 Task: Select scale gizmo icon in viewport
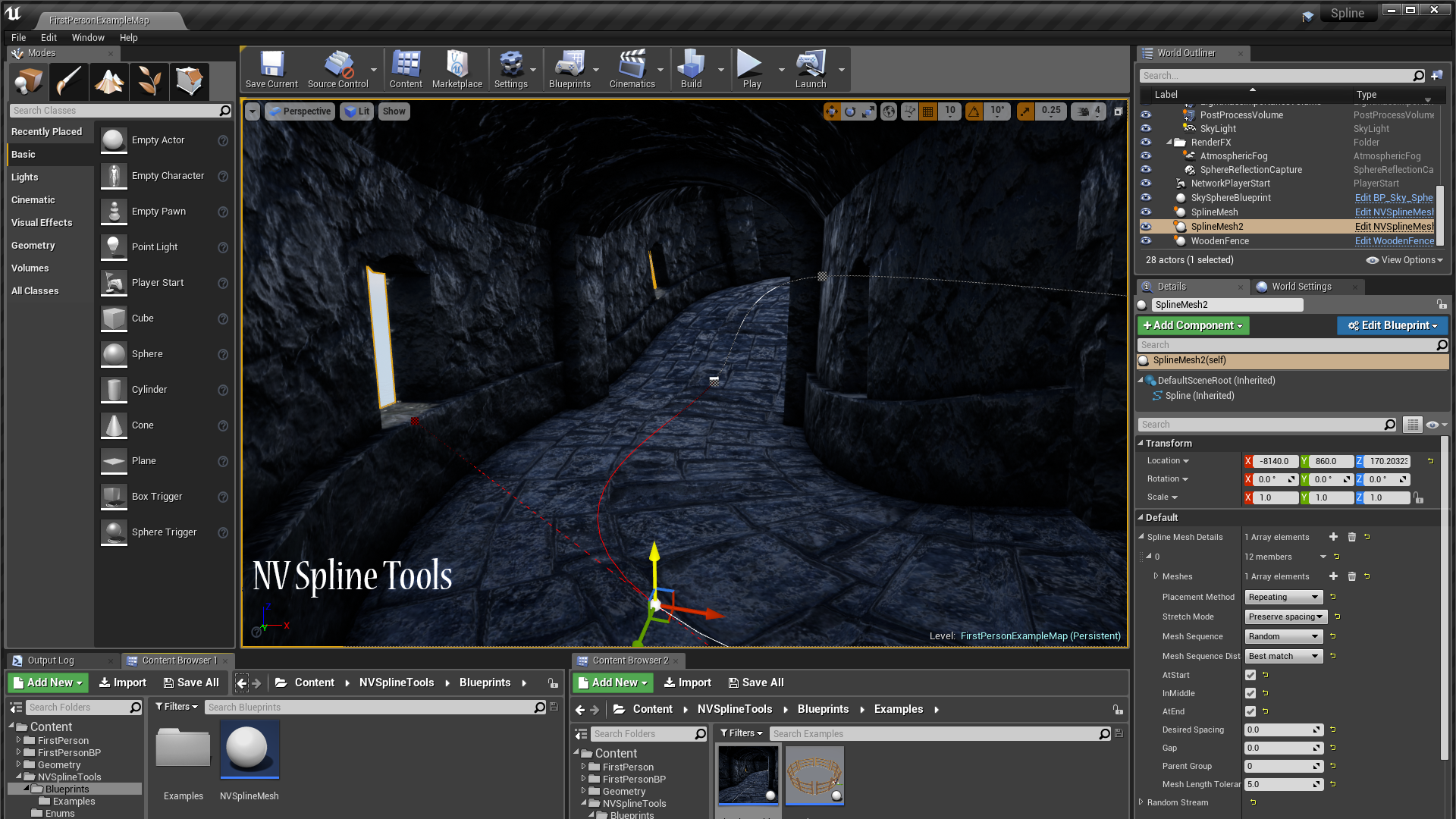[868, 111]
